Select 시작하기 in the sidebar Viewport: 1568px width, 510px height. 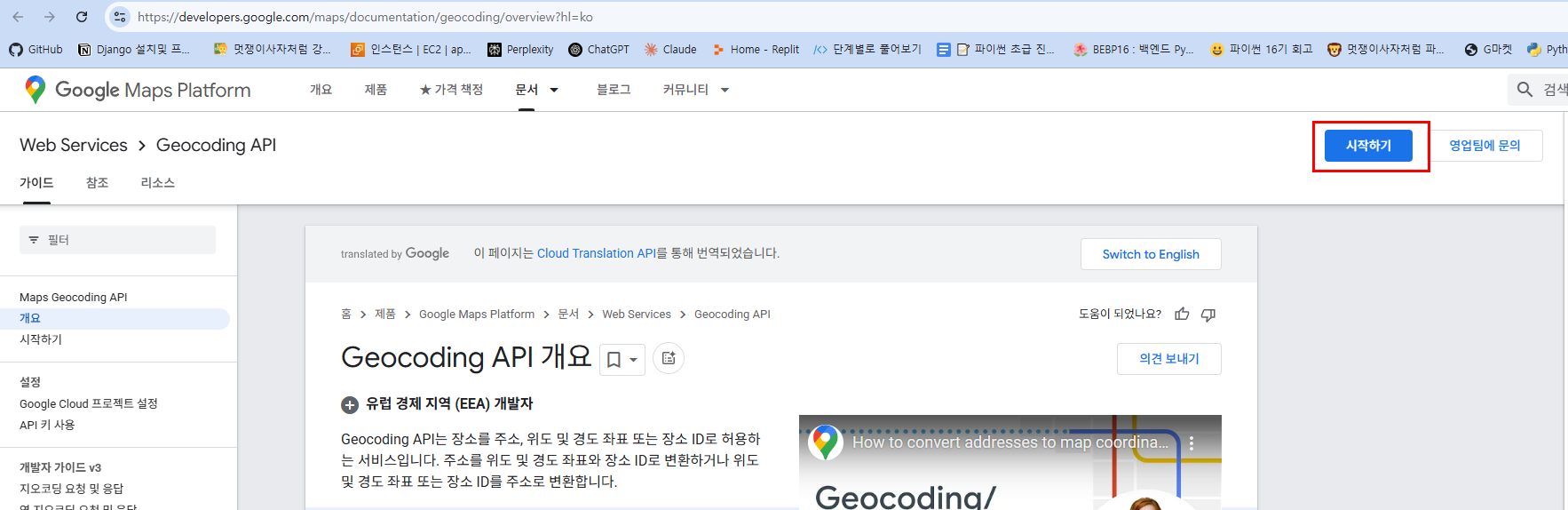pyautogui.click(x=41, y=339)
